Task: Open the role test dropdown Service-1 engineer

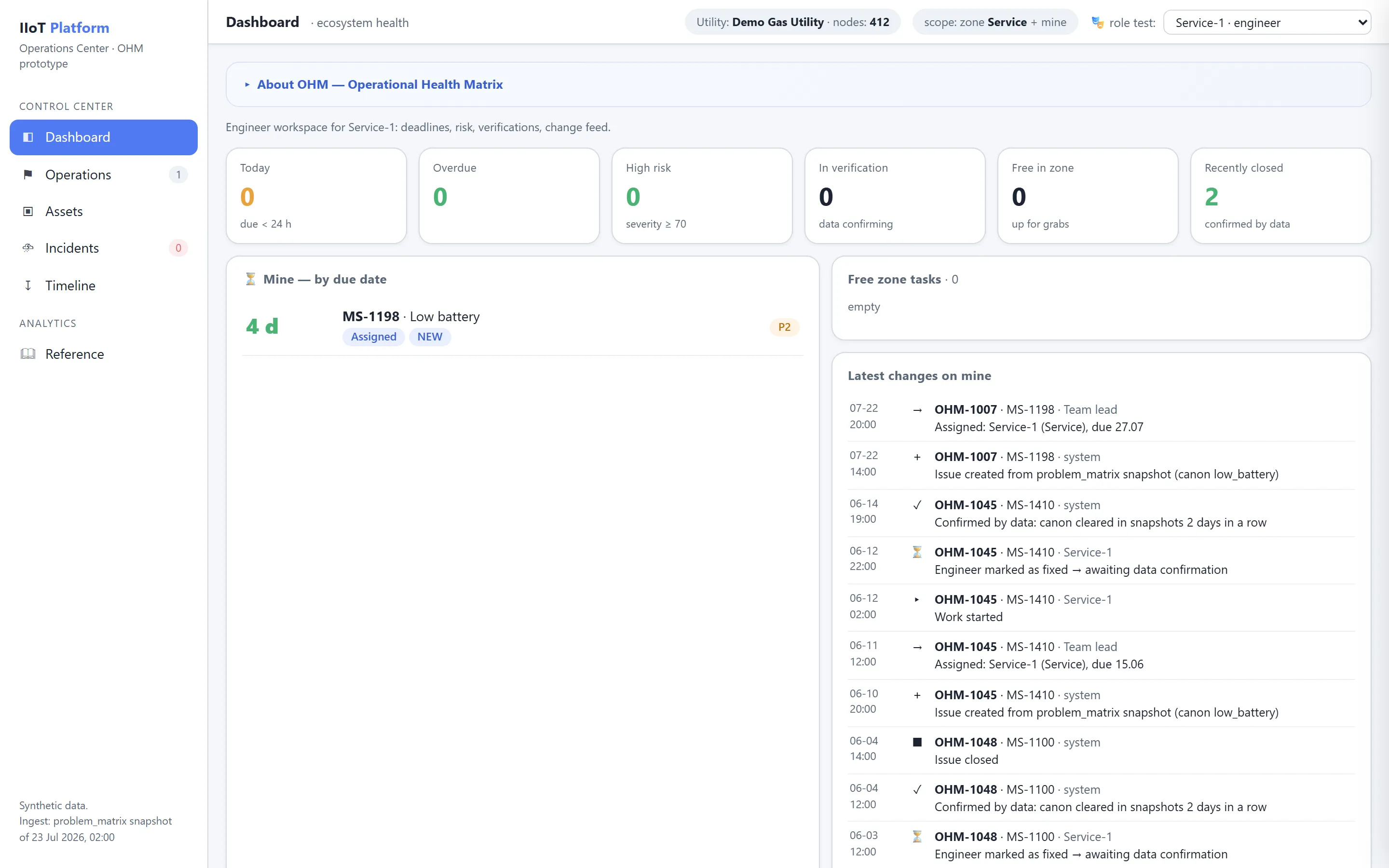Action: tap(1267, 23)
